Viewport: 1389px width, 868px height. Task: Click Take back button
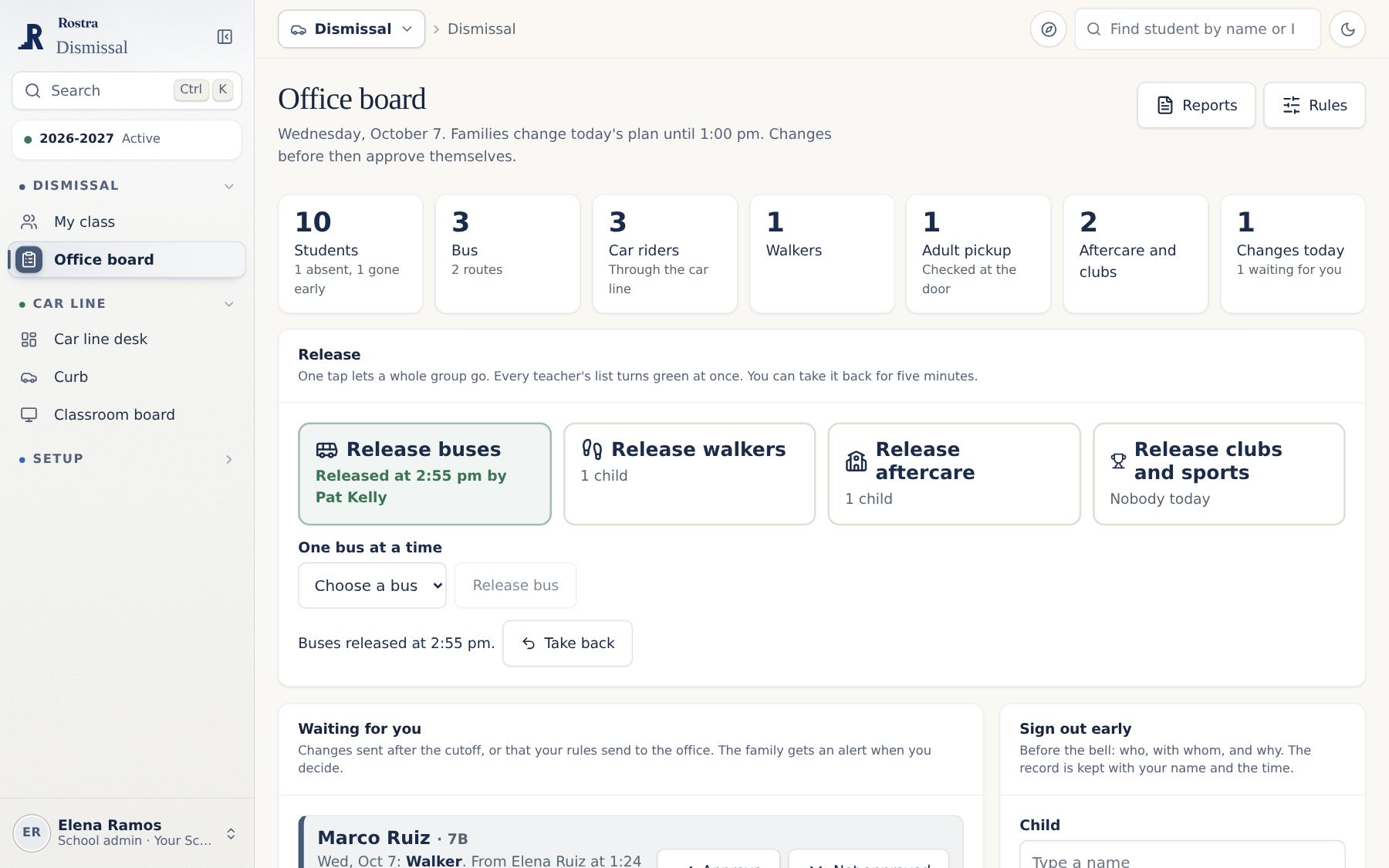pyautogui.click(x=567, y=643)
